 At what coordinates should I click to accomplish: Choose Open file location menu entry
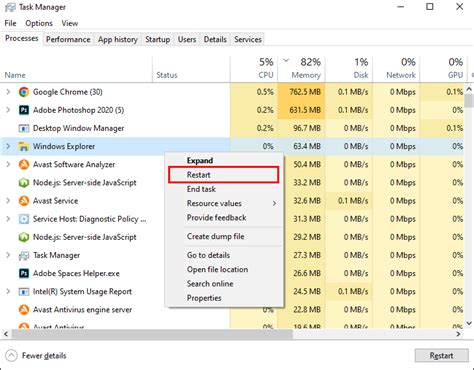(224, 269)
